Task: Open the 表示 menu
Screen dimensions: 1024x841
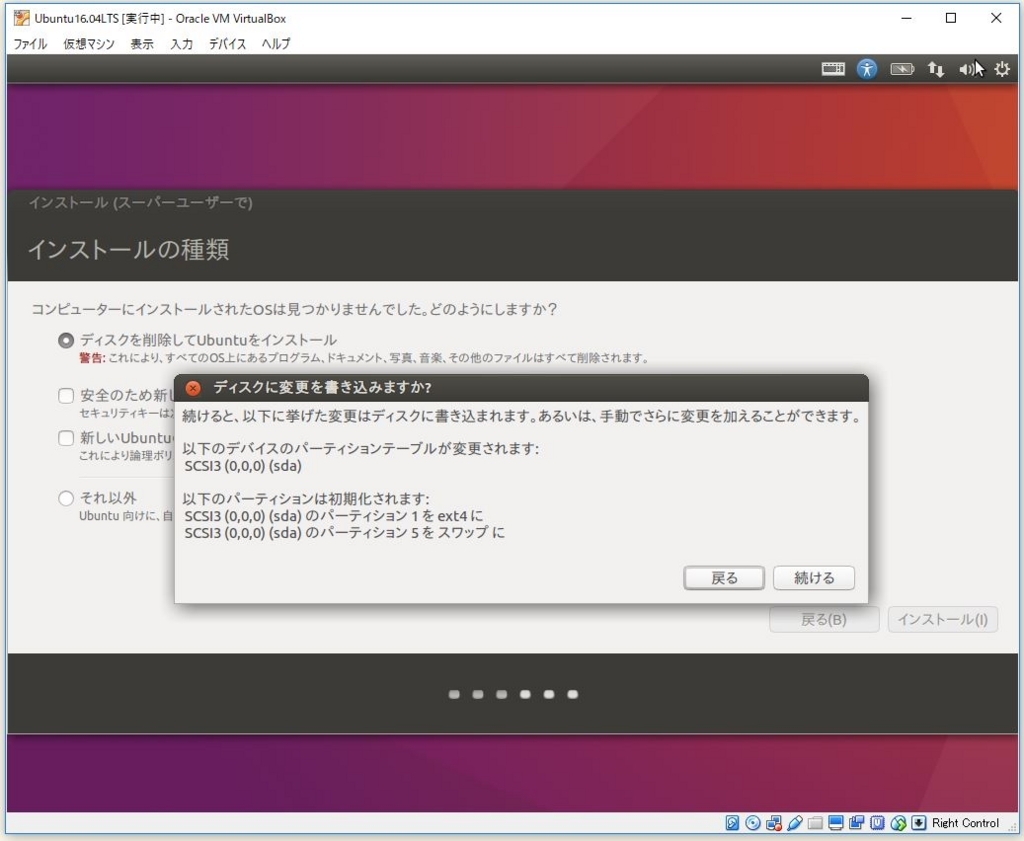Action: tap(142, 44)
